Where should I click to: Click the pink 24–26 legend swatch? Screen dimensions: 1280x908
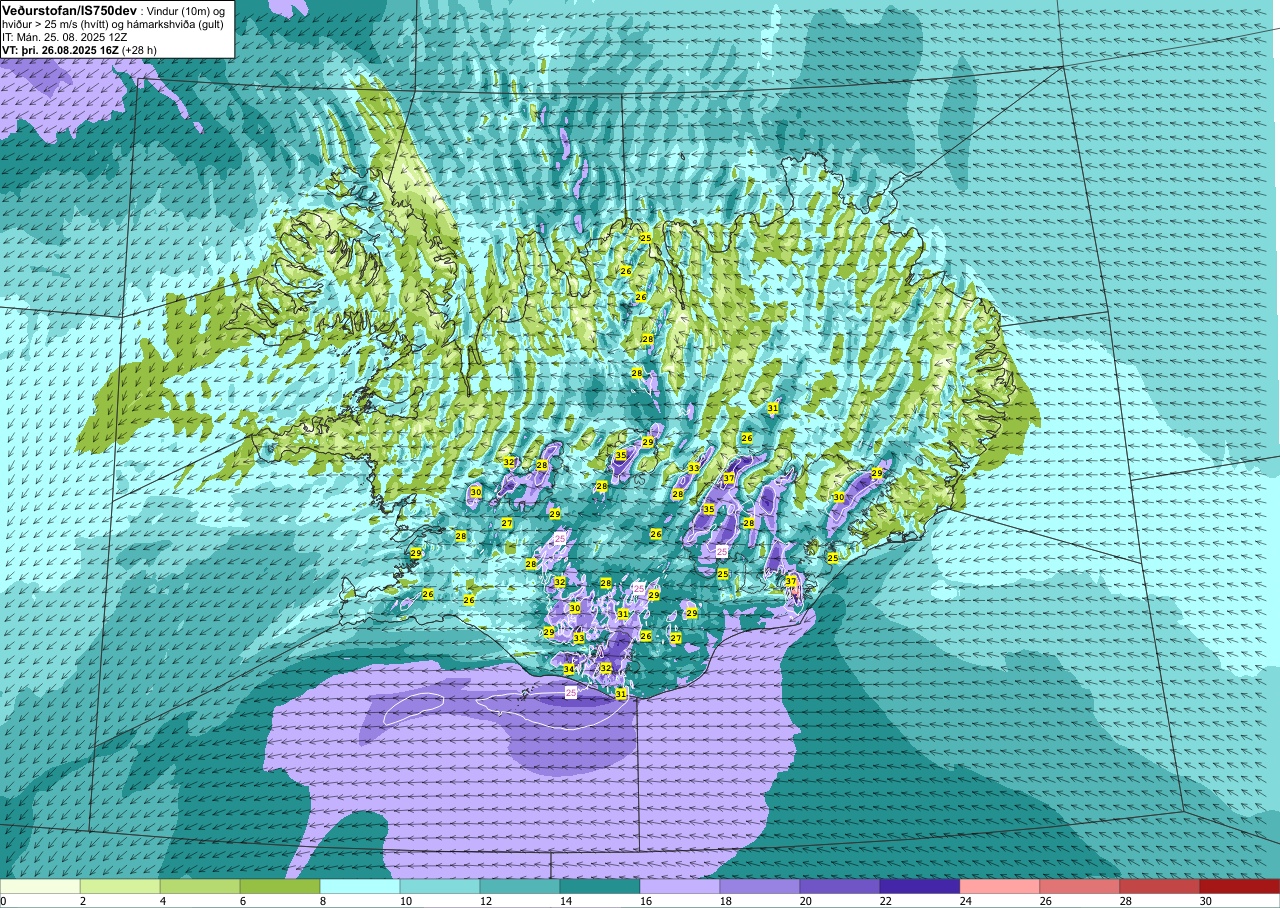coord(1000,886)
